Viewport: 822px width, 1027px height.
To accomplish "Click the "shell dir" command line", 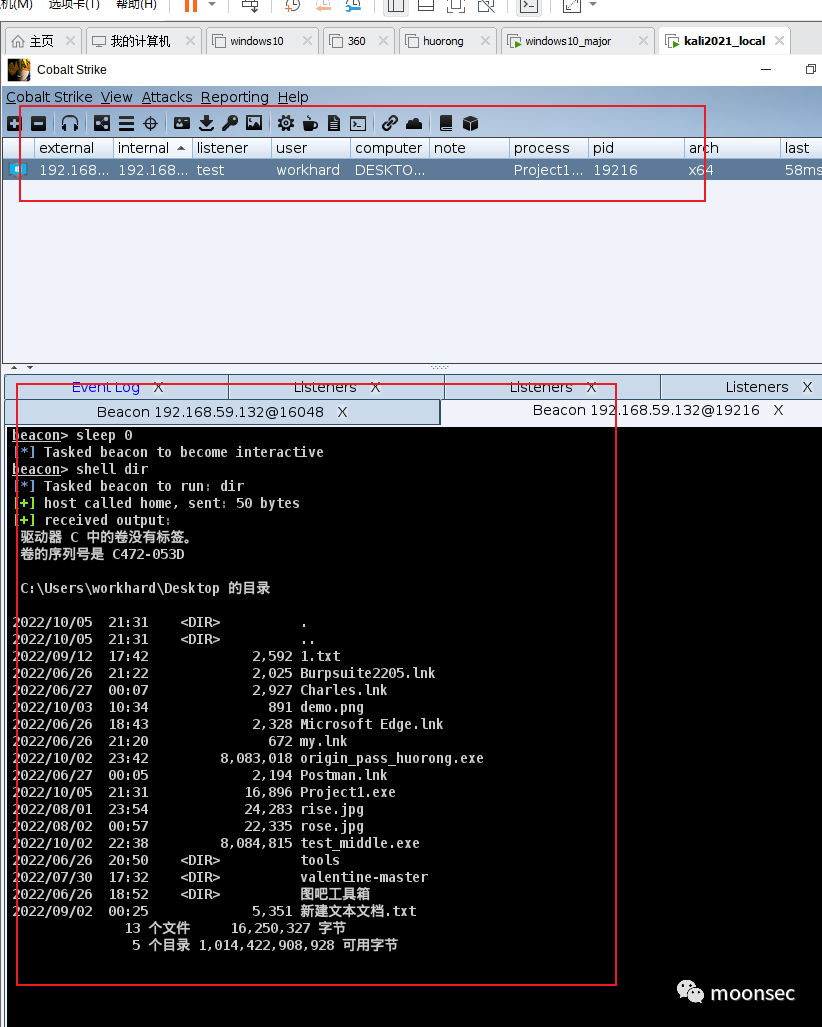I will point(112,470).
